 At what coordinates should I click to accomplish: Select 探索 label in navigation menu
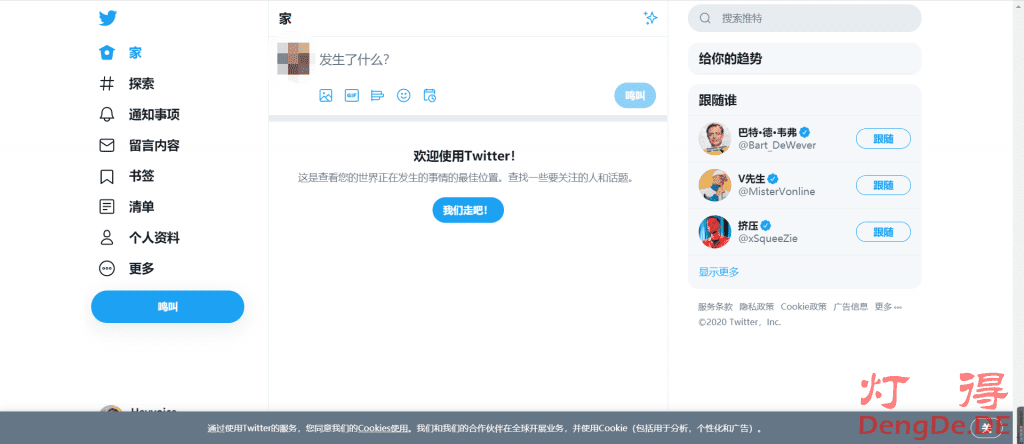tap(142, 84)
